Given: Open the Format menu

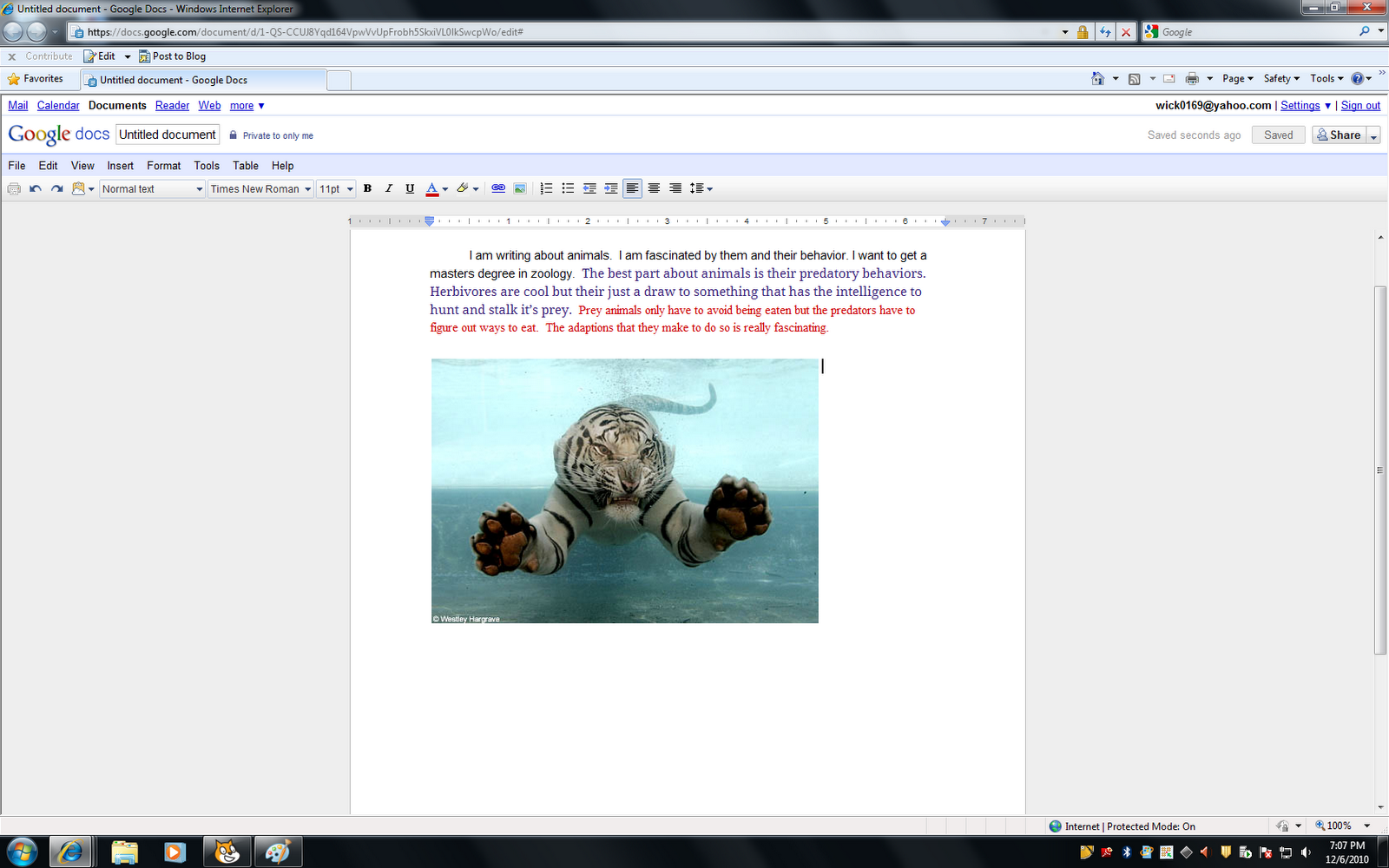Looking at the screenshot, I should 163,166.
